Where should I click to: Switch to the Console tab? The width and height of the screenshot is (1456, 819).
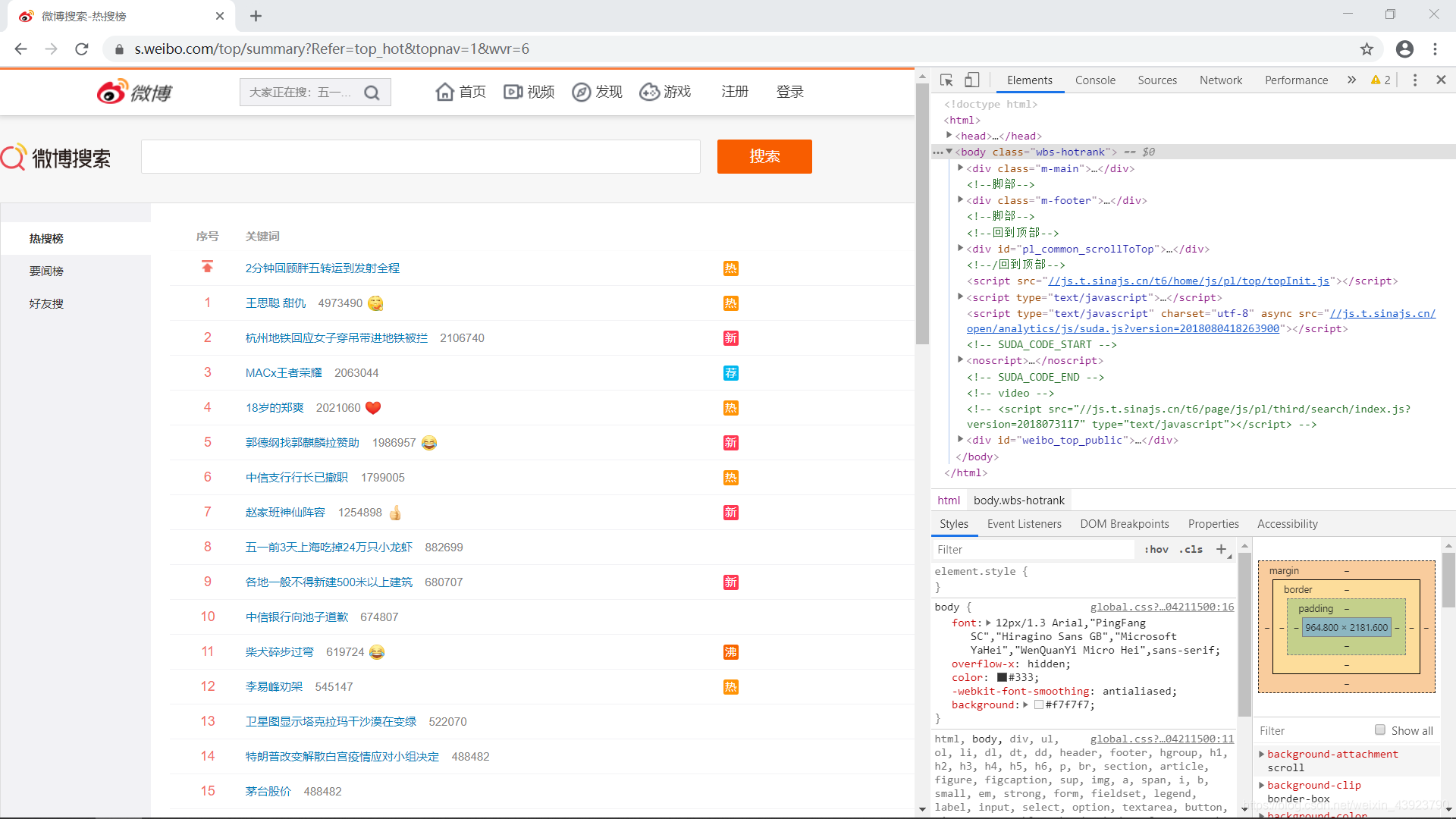point(1095,80)
